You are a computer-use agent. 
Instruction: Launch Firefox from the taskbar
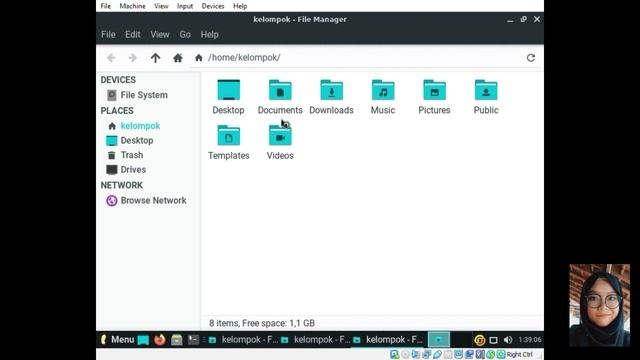[x=160, y=340]
